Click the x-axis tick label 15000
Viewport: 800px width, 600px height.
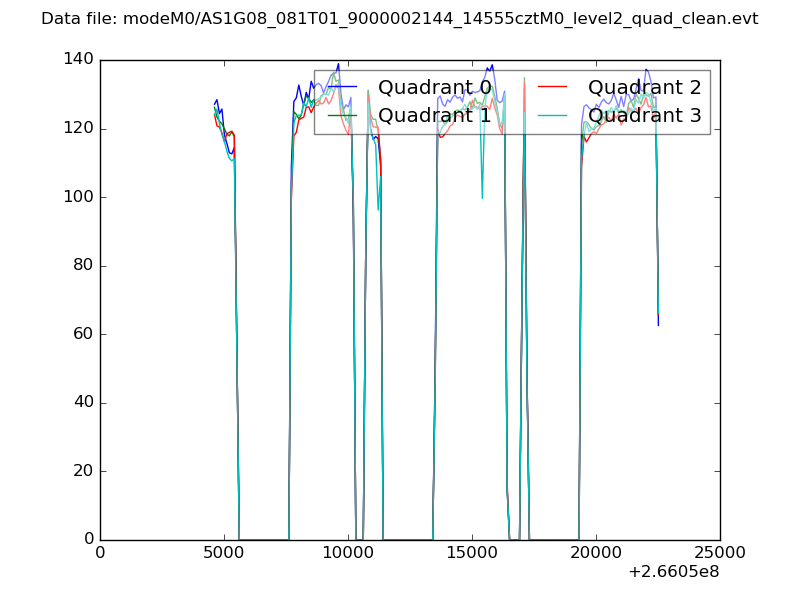472,553
